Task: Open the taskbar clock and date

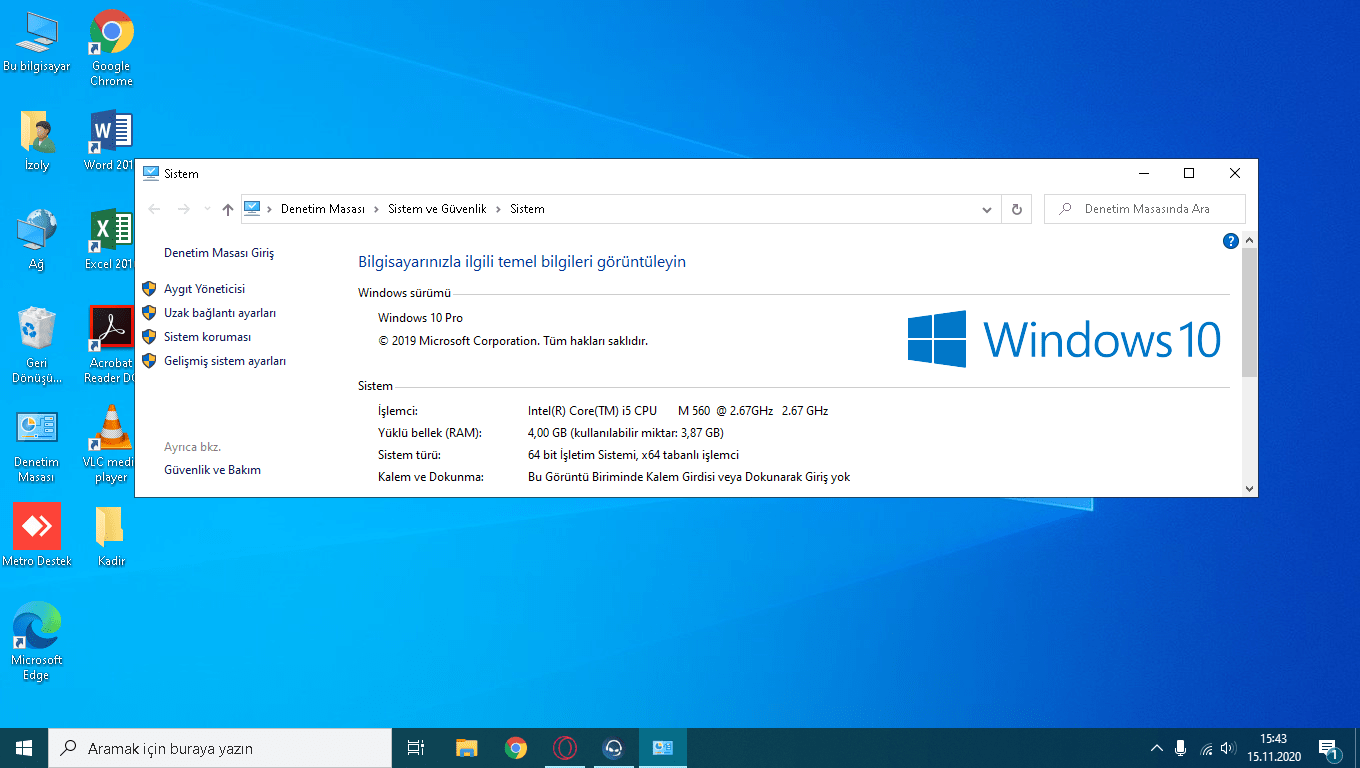Action: (x=1273, y=748)
